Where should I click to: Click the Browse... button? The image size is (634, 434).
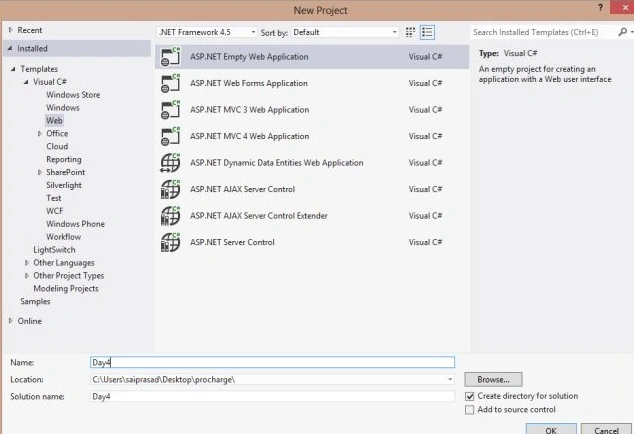click(493, 380)
